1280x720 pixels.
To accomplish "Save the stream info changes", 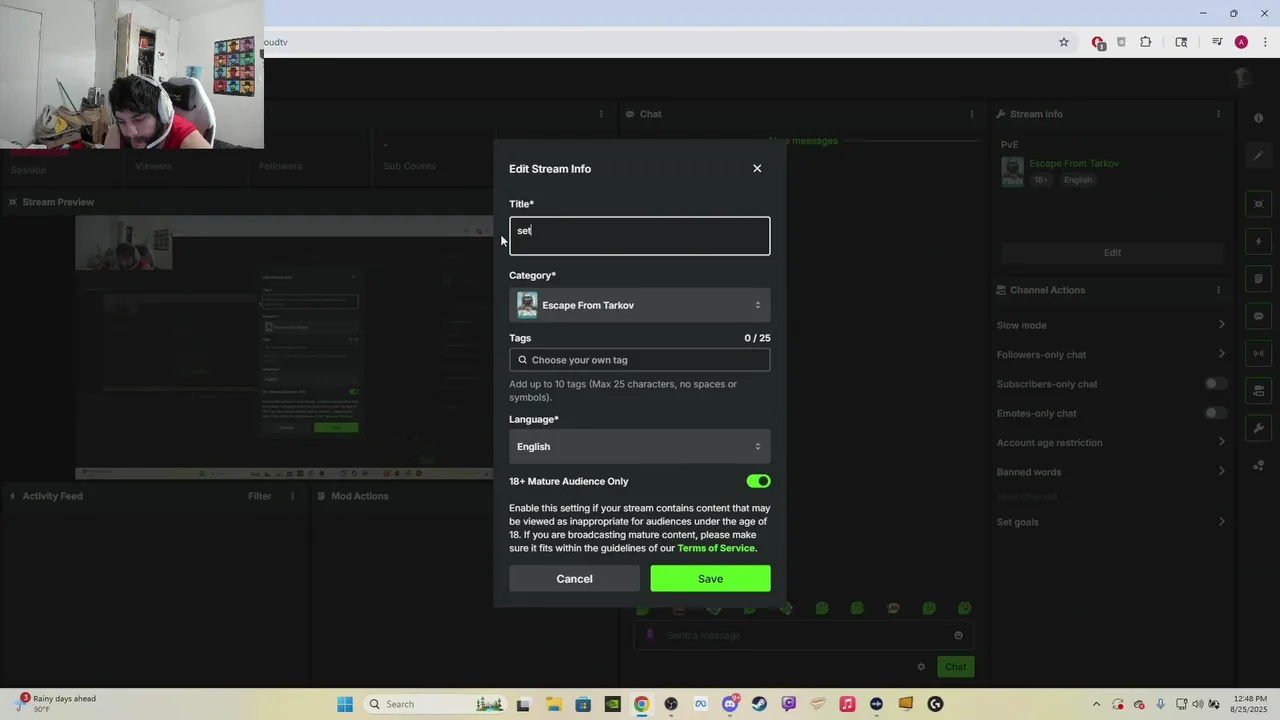I will pyautogui.click(x=710, y=578).
